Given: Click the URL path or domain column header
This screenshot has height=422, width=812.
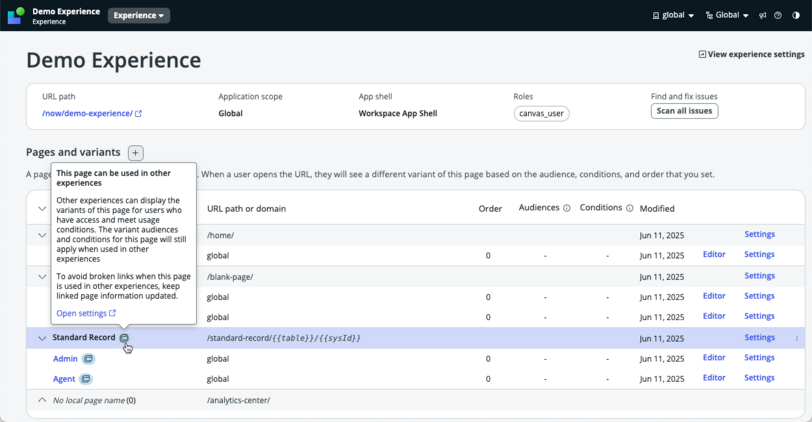Looking at the screenshot, I should coord(246,209).
